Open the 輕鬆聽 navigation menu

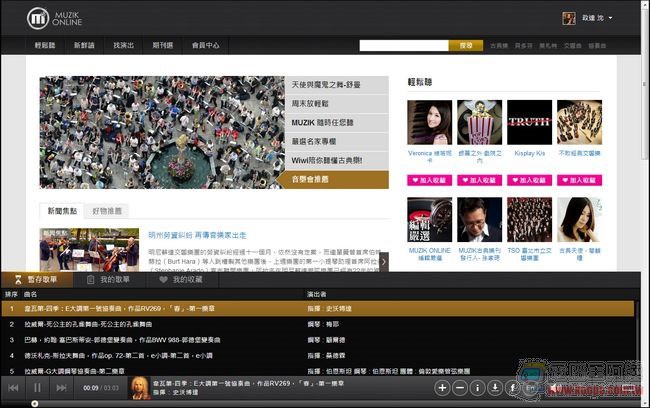coord(45,45)
